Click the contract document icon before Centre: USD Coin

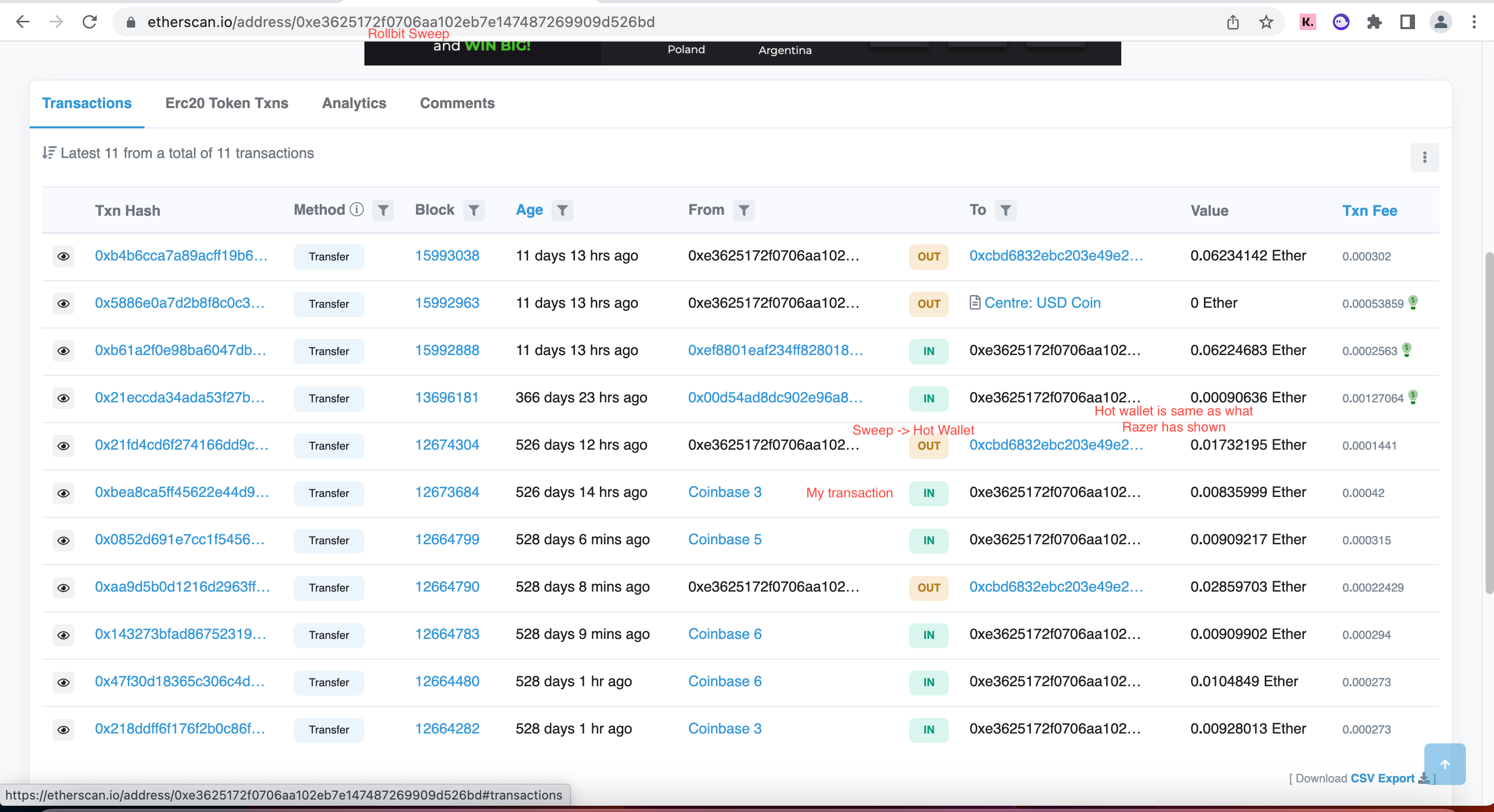pos(975,303)
